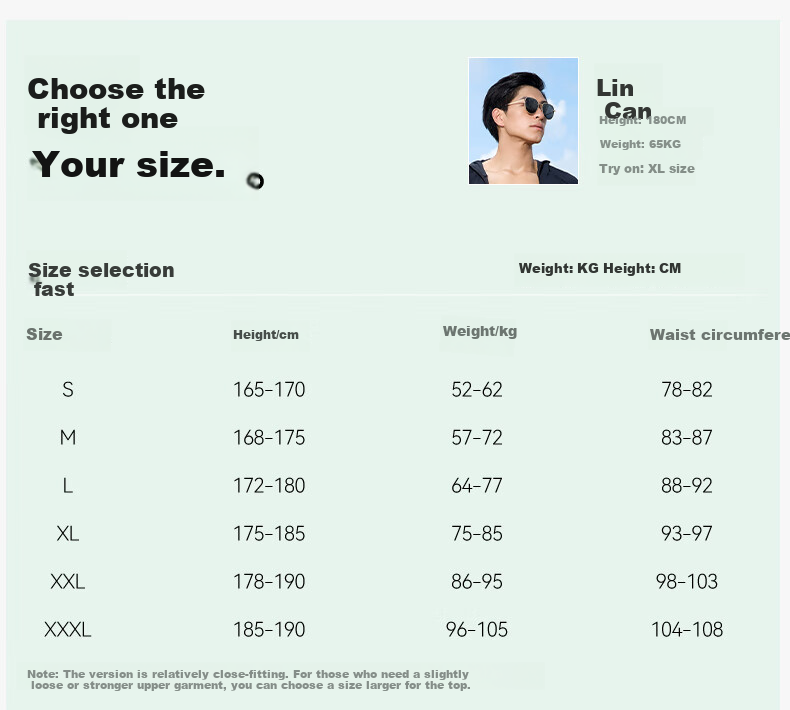Click the 'Size' column header
Image resolution: width=790 pixels, height=710 pixels.
[x=44, y=334]
